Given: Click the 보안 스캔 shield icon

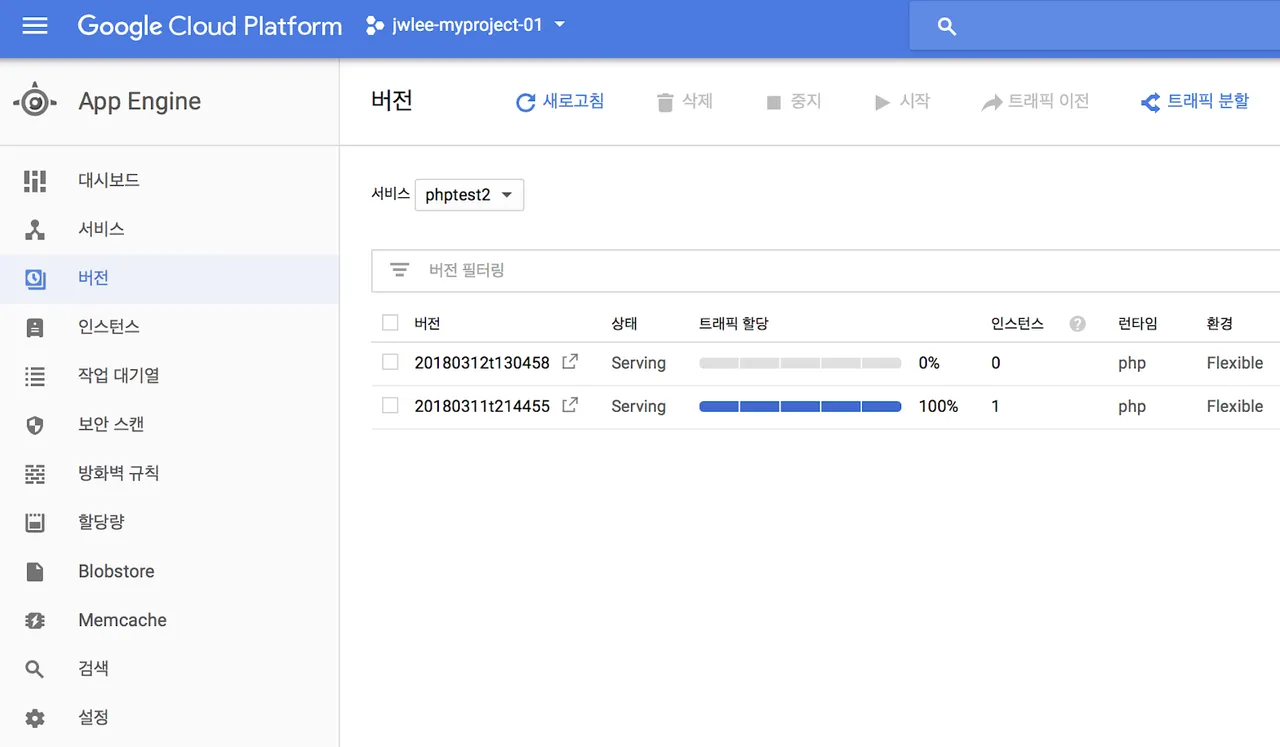Looking at the screenshot, I should 35,426.
